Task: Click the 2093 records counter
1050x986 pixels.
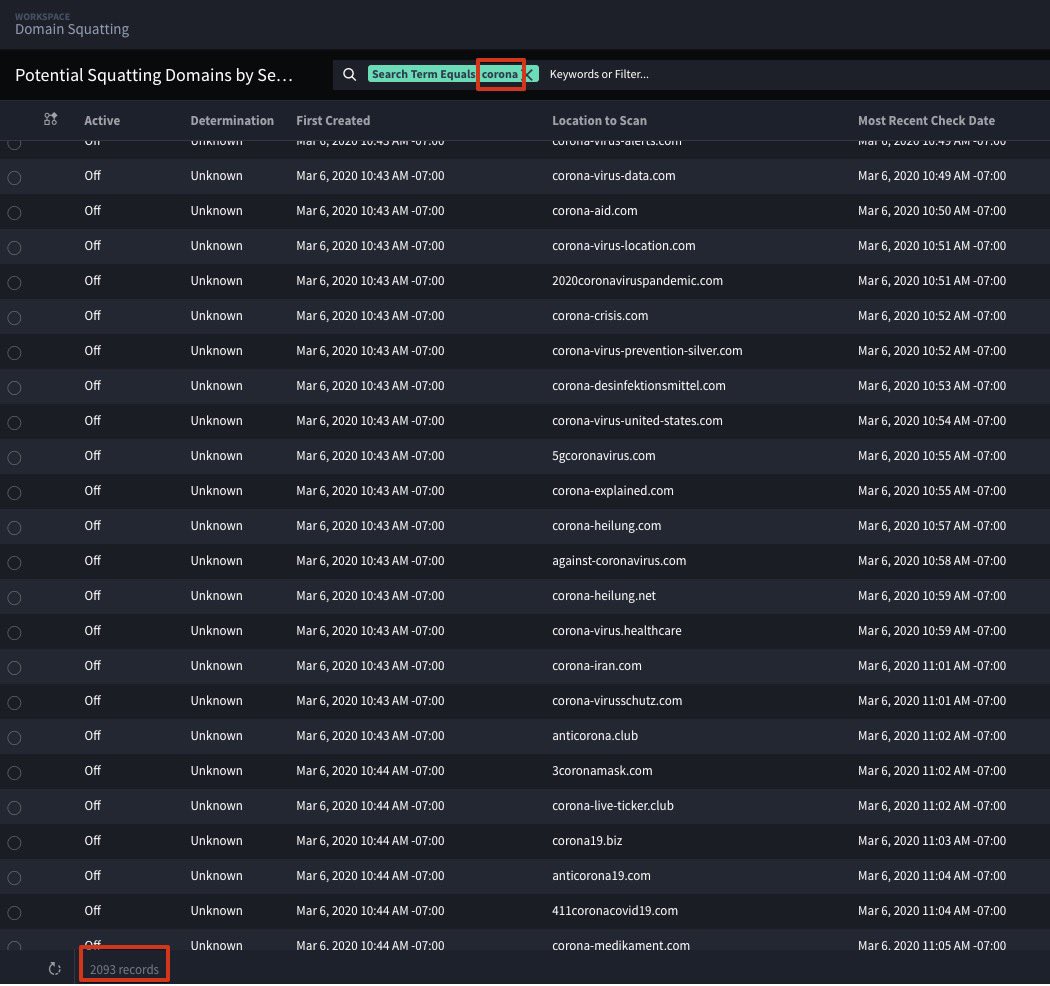Action: [123, 968]
